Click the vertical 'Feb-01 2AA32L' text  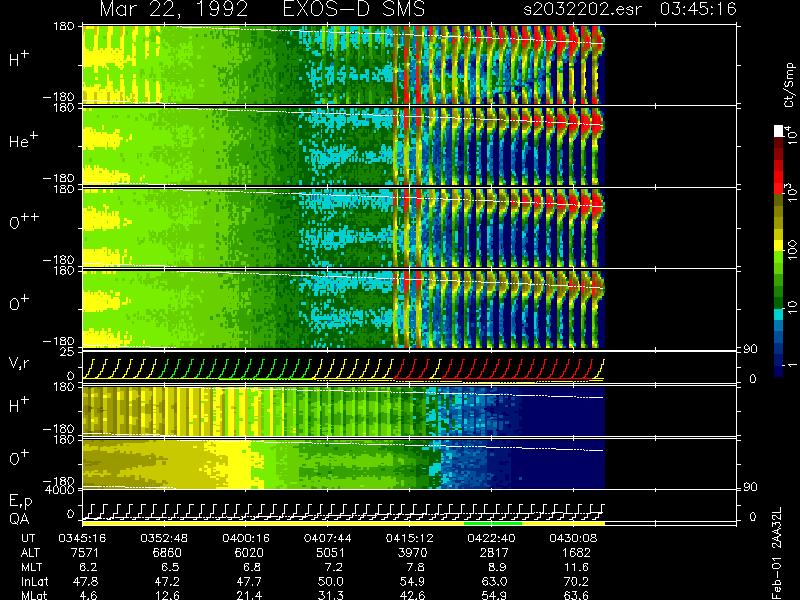(777, 553)
